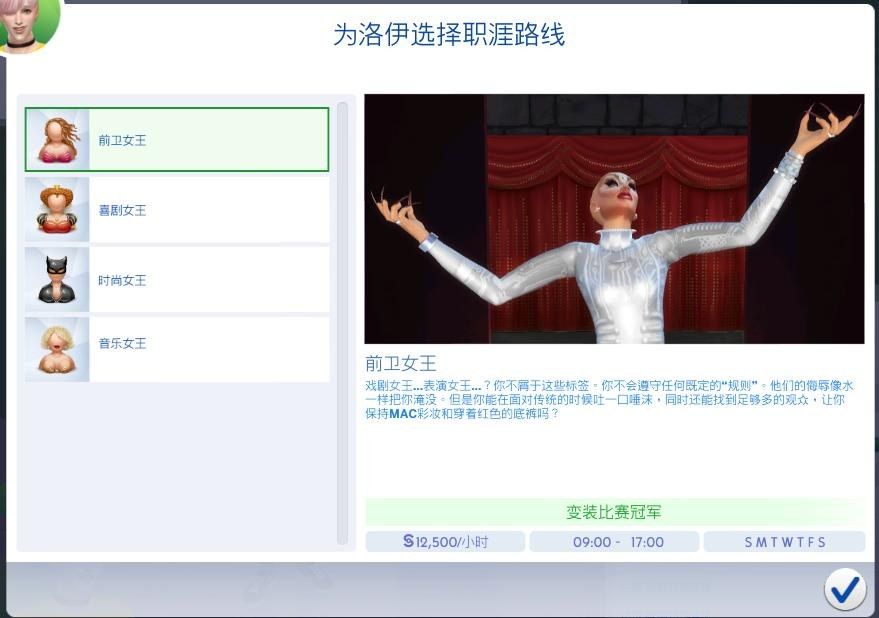Click the 音乐女王 row label

(x=122, y=343)
